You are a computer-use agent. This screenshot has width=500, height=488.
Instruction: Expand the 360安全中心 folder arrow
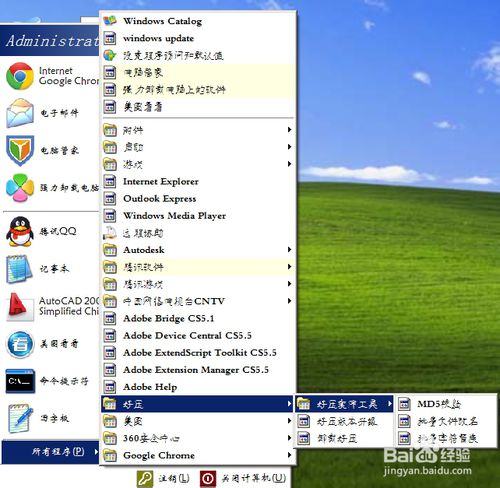(290, 438)
